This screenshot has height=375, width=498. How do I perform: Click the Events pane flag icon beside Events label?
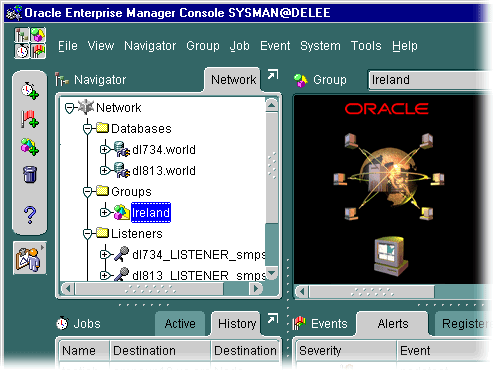tap(299, 323)
